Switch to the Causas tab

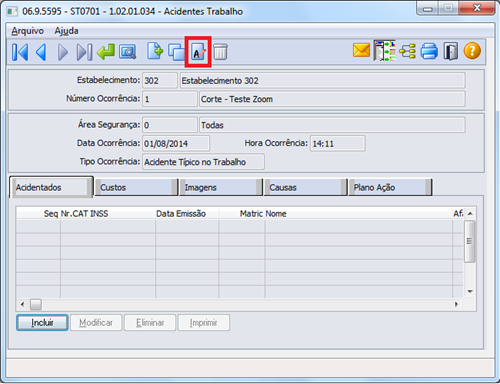305,187
